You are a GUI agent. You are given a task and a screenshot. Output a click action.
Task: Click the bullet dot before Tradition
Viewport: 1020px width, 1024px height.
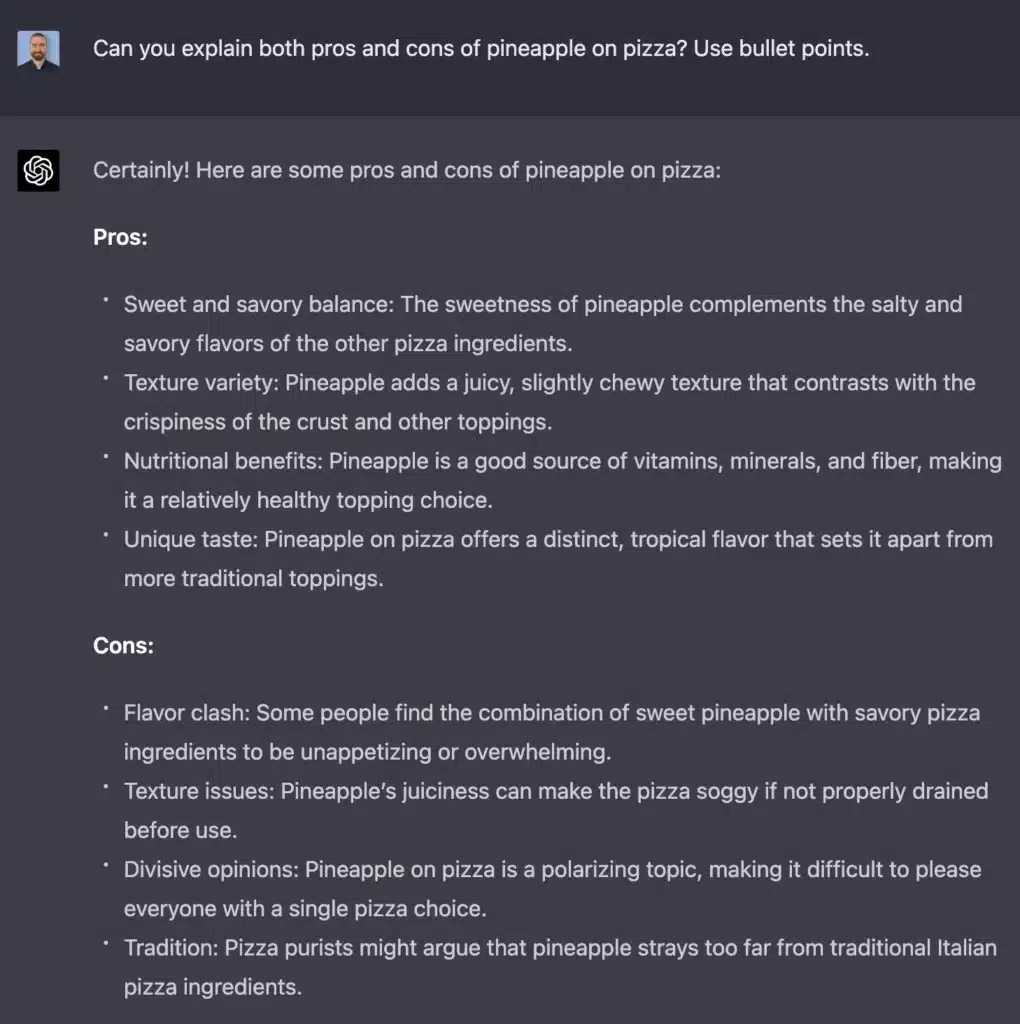(x=105, y=942)
